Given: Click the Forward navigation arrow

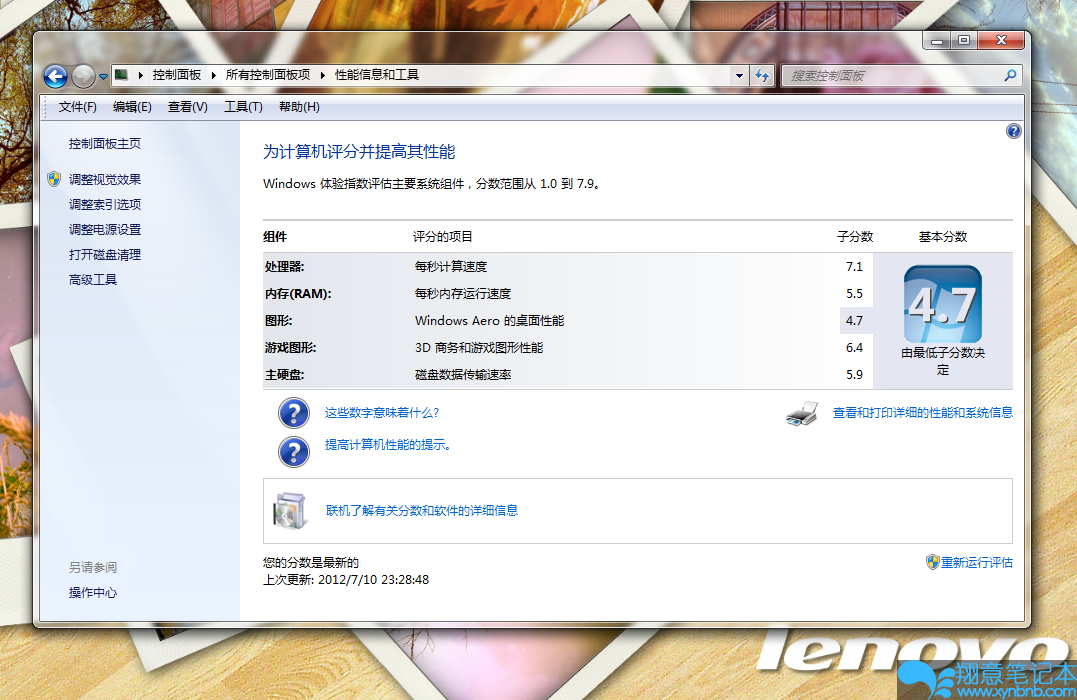Looking at the screenshot, I should tap(83, 76).
